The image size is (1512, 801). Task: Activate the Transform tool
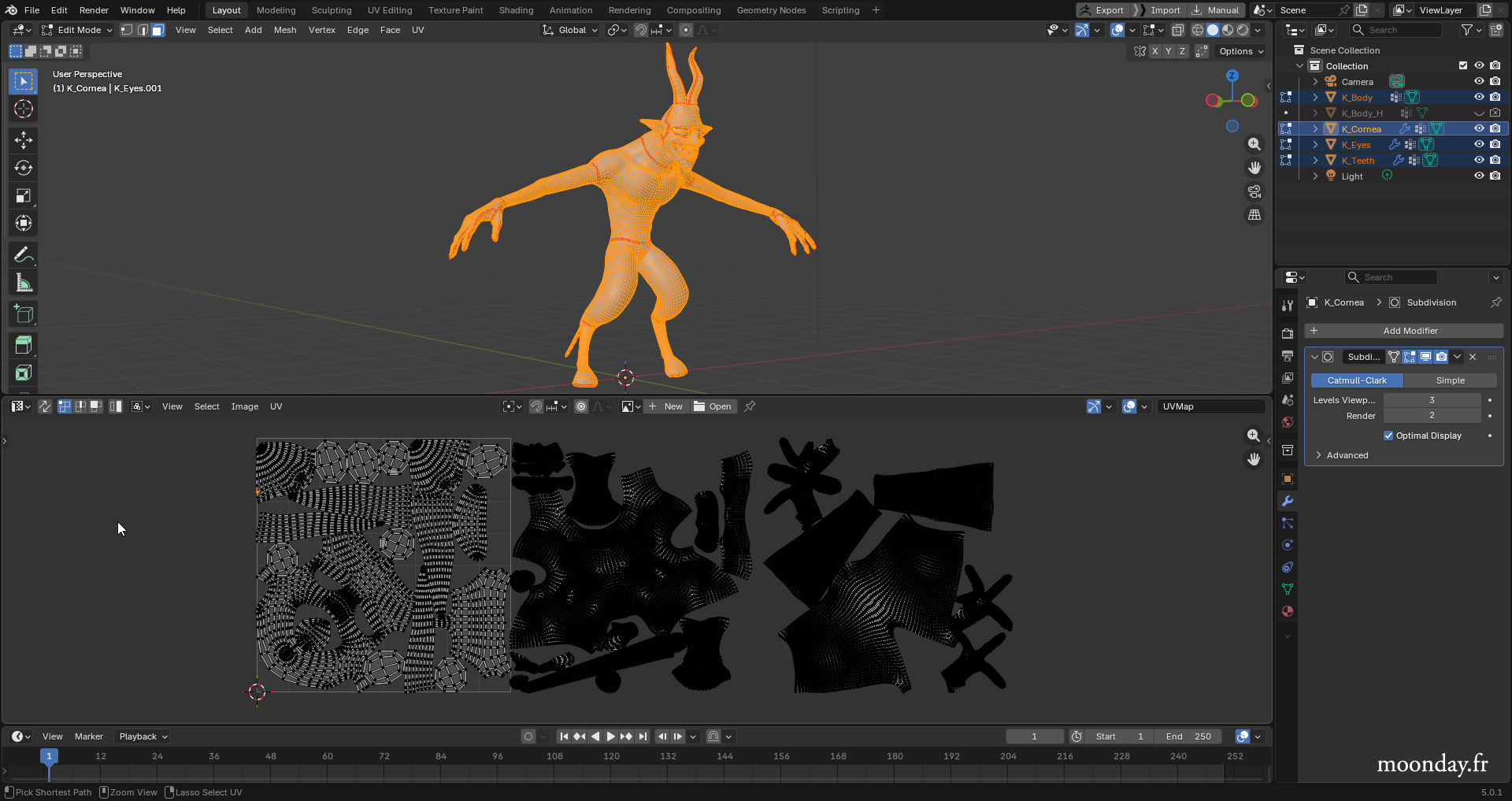point(24,224)
